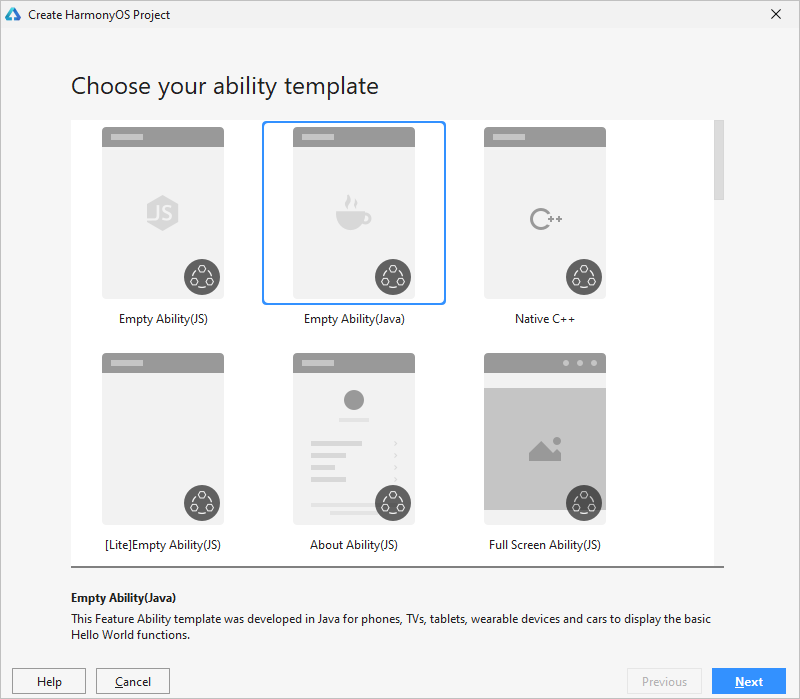Click the image placeholder icon in Full Screen Ability
This screenshot has width=800, height=699.
pyautogui.click(x=545, y=450)
